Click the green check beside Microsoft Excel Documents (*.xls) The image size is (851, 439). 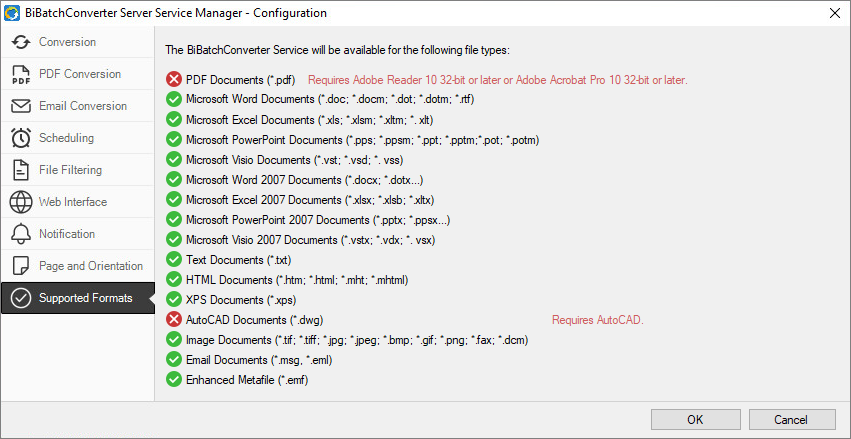coord(174,120)
